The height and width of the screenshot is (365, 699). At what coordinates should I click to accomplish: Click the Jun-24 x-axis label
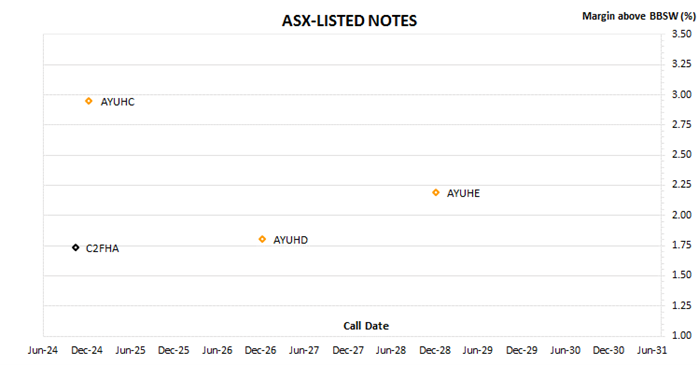click(43, 350)
